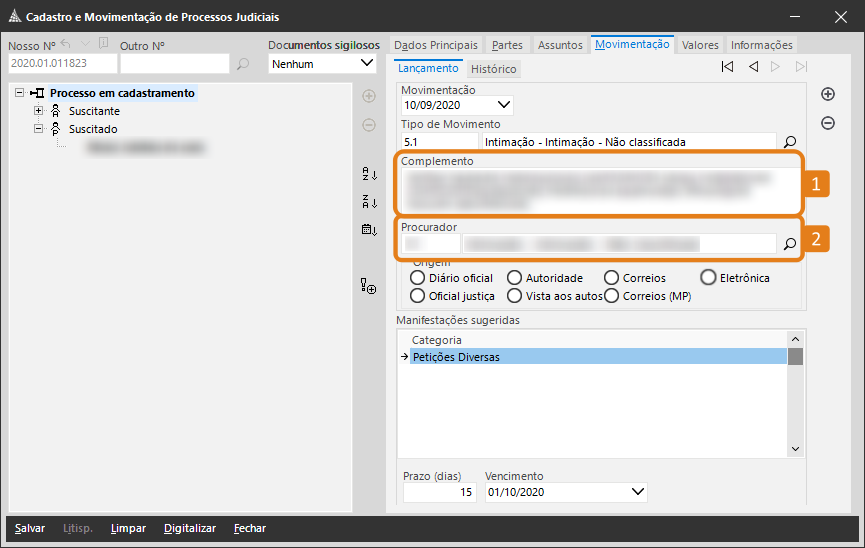Image resolution: width=865 pixels, height=548 pixels.
Task: Go to previous record arrow
Action: point(752,67)
